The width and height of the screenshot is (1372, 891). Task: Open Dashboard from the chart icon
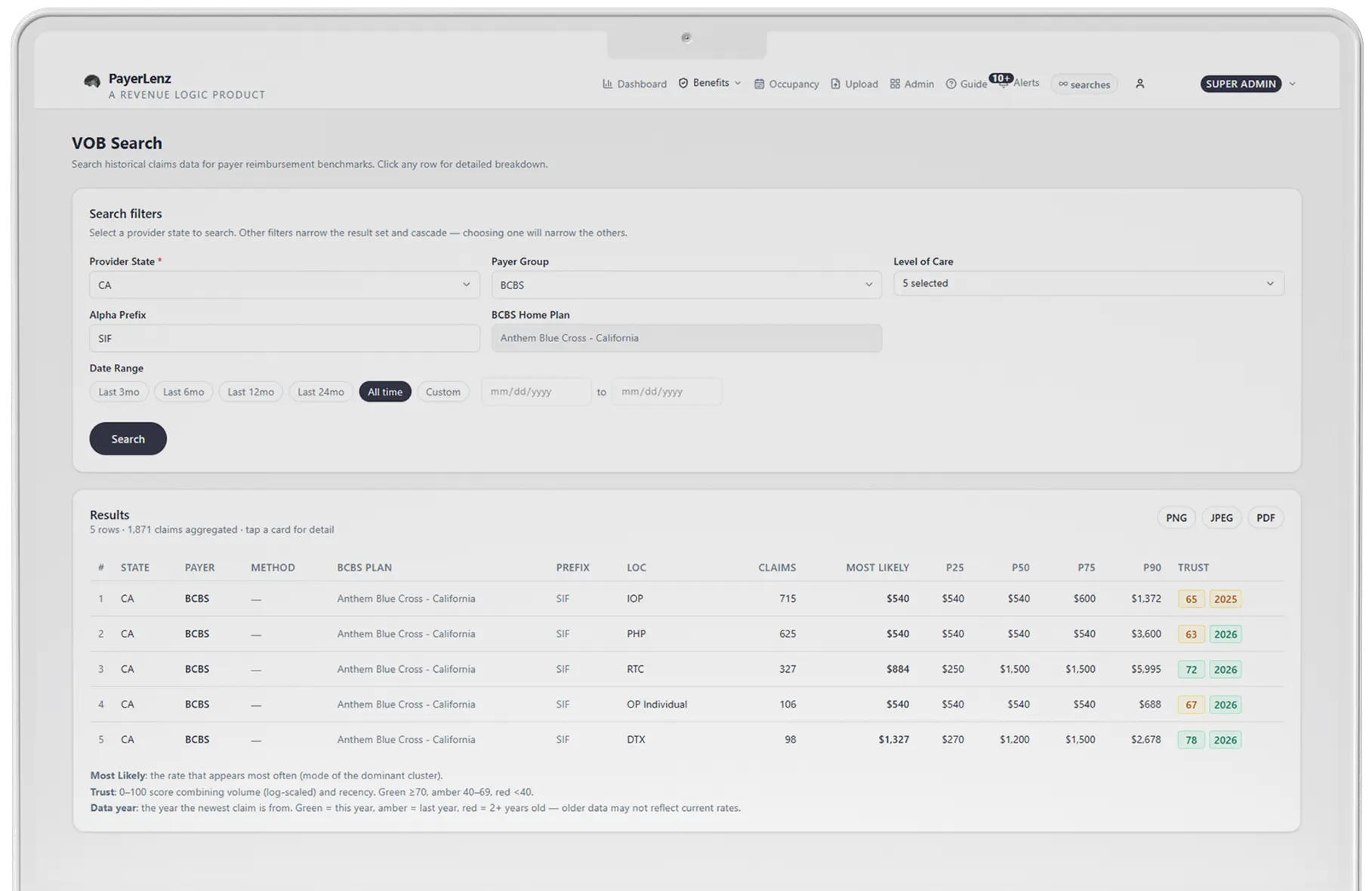click(x=608, y=84)
